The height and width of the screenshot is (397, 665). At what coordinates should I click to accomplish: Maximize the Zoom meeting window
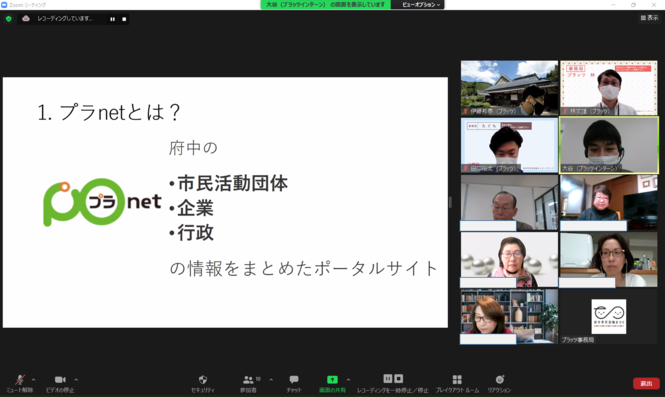click(633, 5)
